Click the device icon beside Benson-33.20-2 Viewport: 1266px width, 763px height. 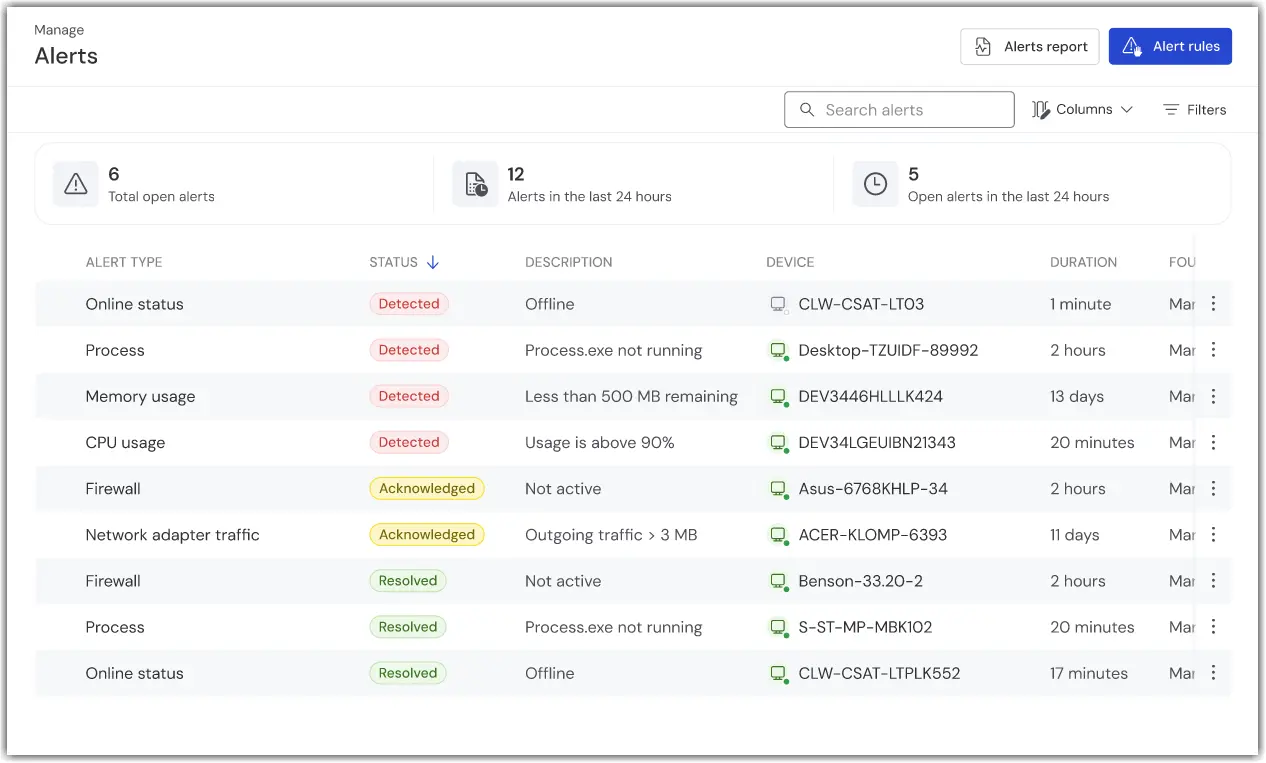pyautogui.click(x=778, y=581)
